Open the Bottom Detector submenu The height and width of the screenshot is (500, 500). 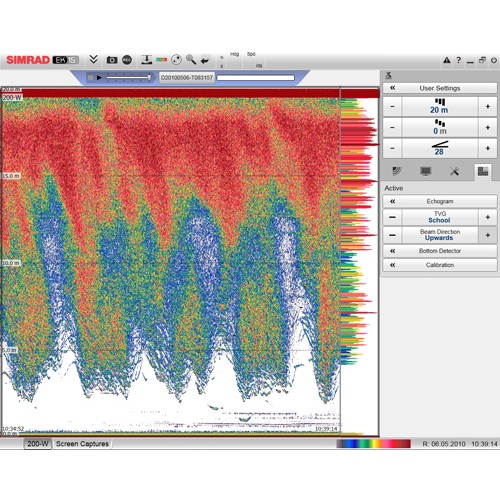pyautogui.click(x=440, y=251)
